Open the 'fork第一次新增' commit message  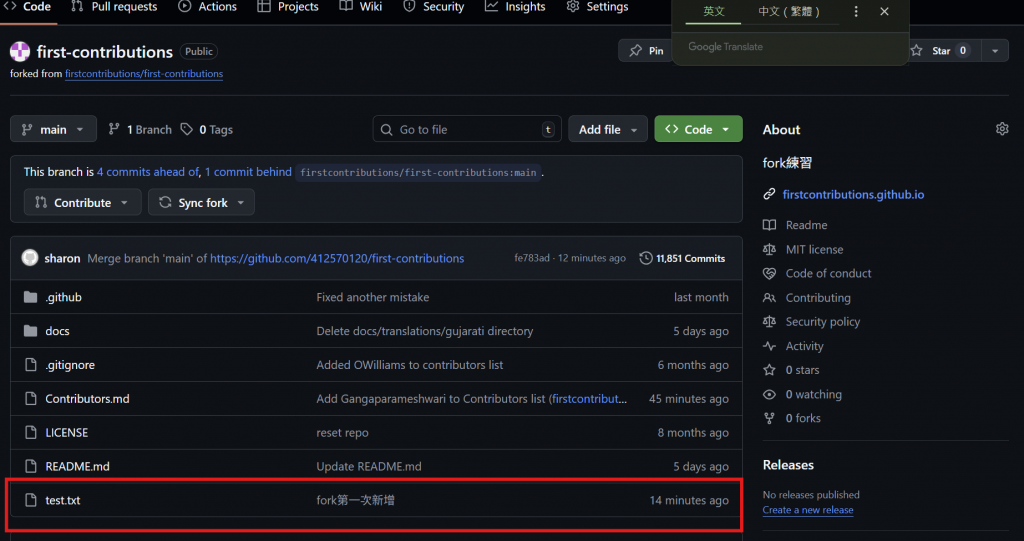click(355, 500)
